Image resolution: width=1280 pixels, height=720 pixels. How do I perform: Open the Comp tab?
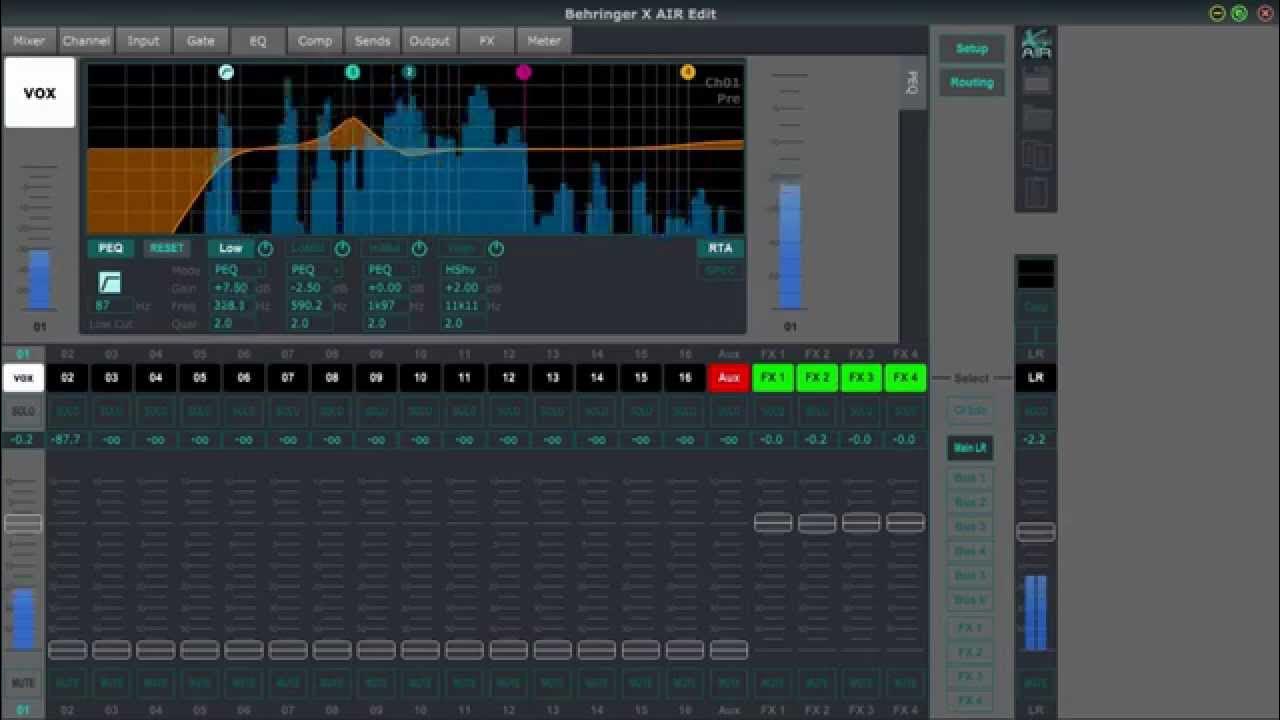point(315,41)
